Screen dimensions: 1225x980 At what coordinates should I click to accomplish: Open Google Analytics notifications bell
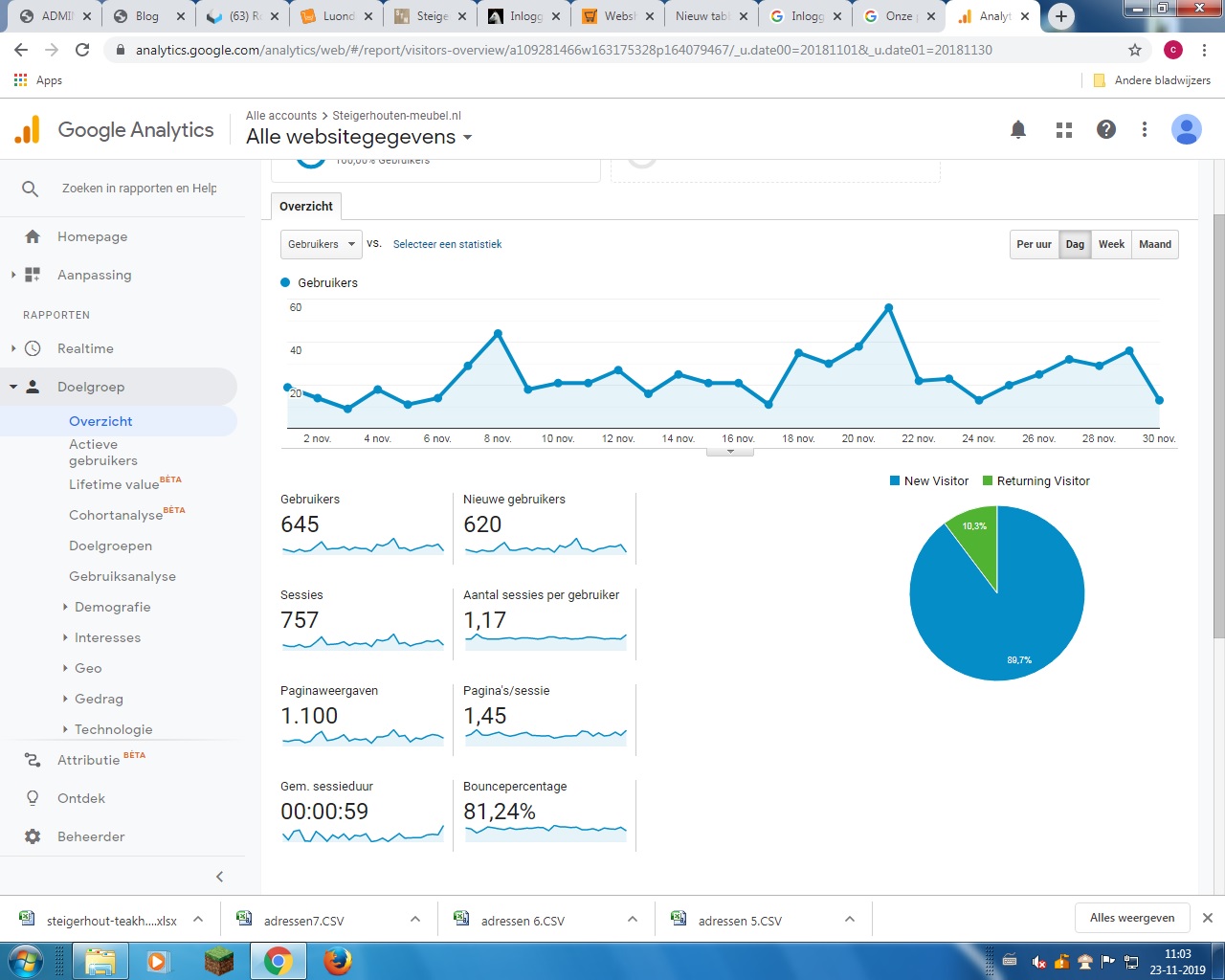click(1018, 129)
